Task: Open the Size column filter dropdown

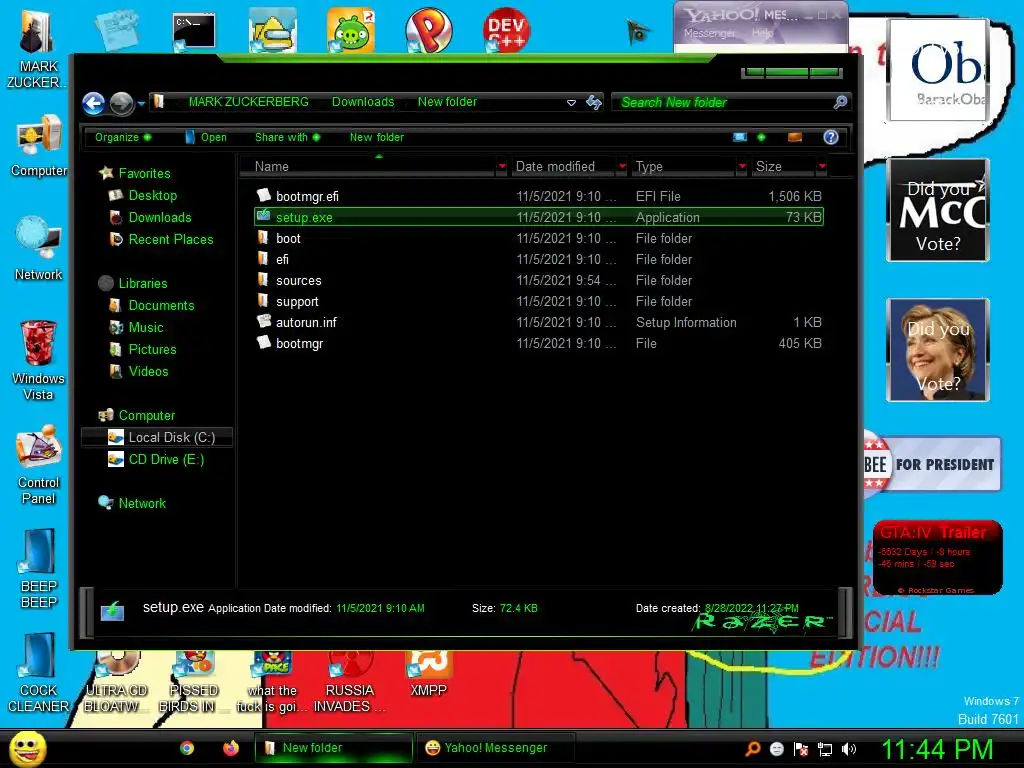Action: tap(822, 167)
